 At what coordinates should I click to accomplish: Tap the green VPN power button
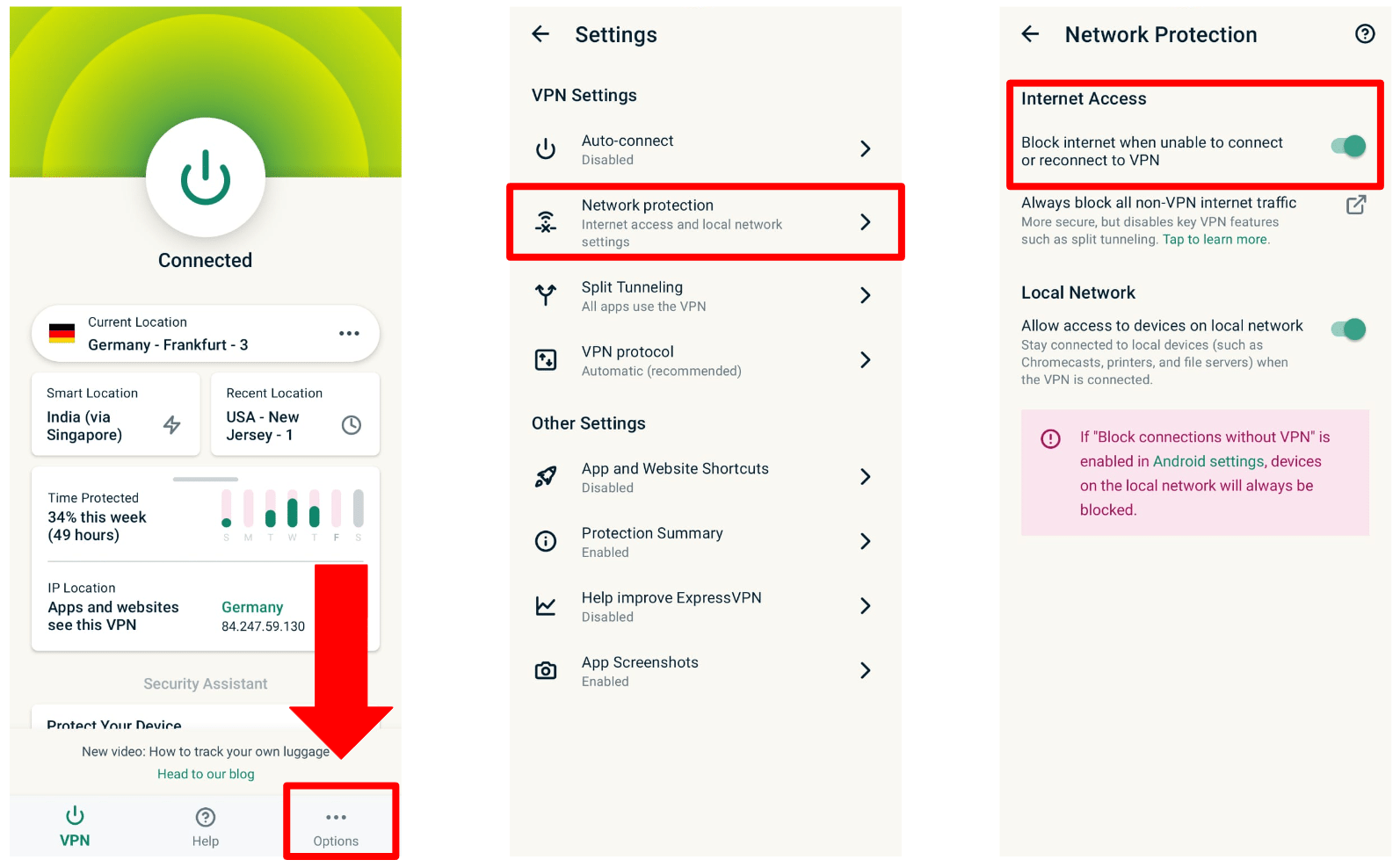coord(206,177)
